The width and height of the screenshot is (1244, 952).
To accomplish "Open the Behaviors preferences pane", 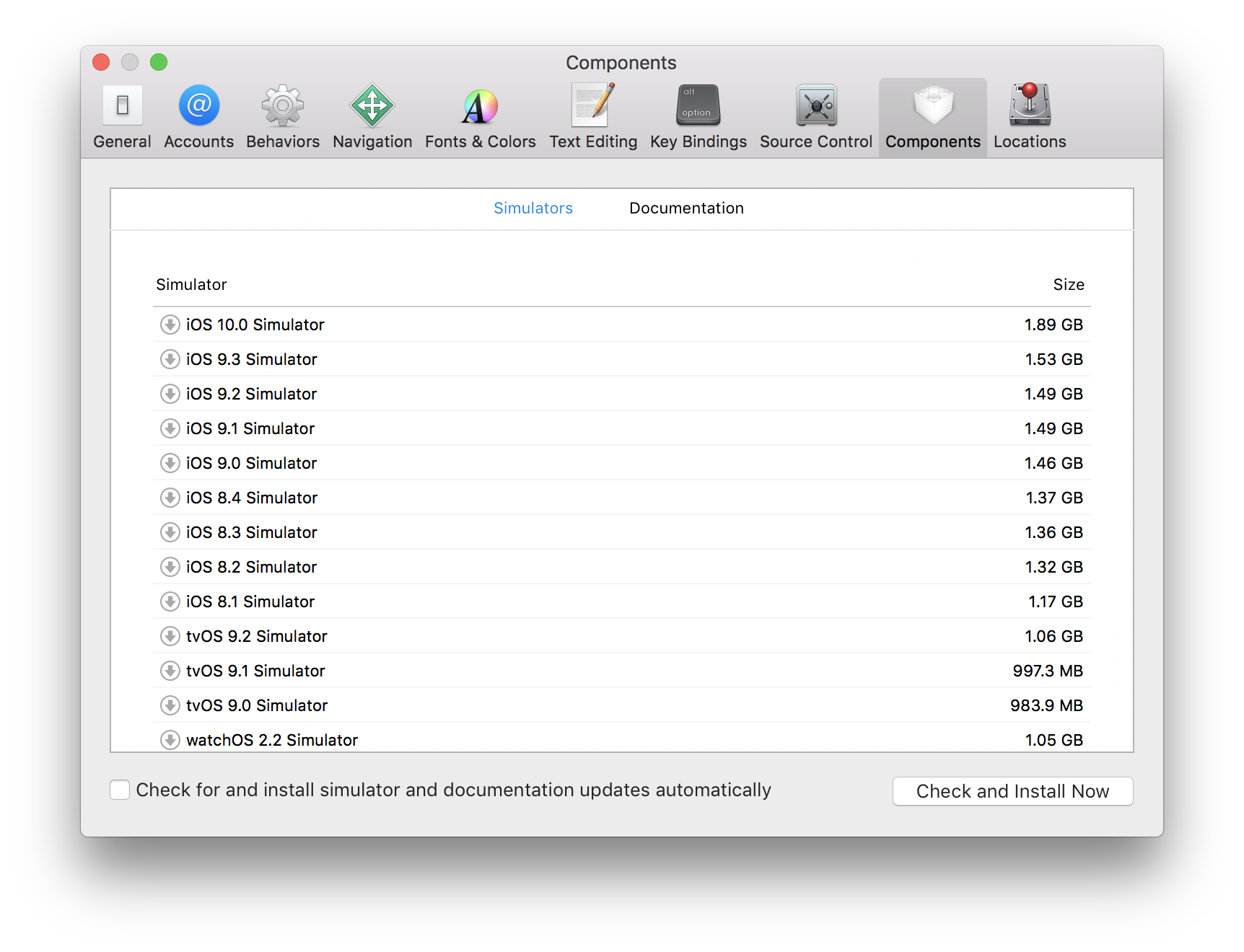I will [282, 115].
